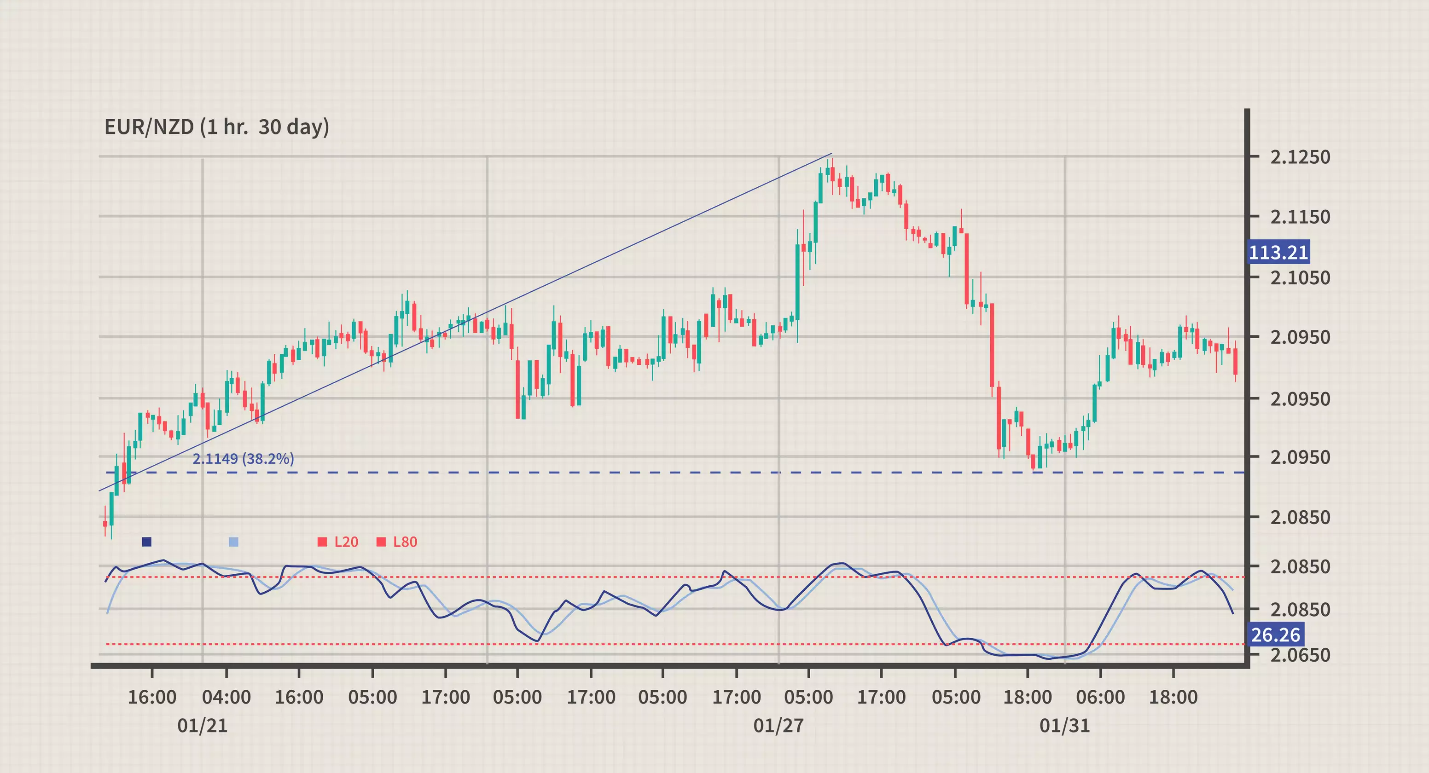This screenshot has height=773, width=1429.
Task: Select the 01/21 date label
Action: coord(202,727)
